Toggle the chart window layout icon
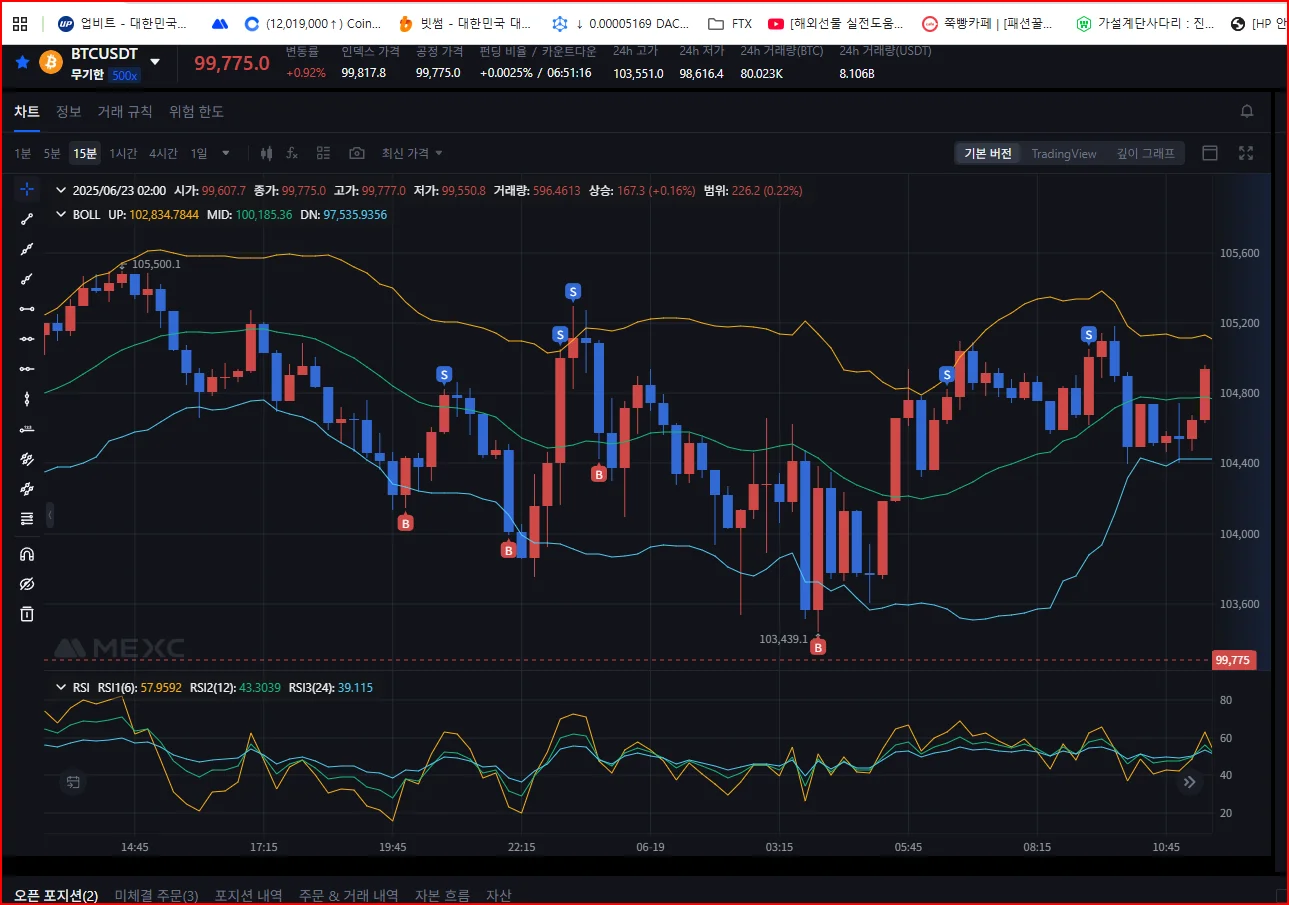 pos(1210,153)
